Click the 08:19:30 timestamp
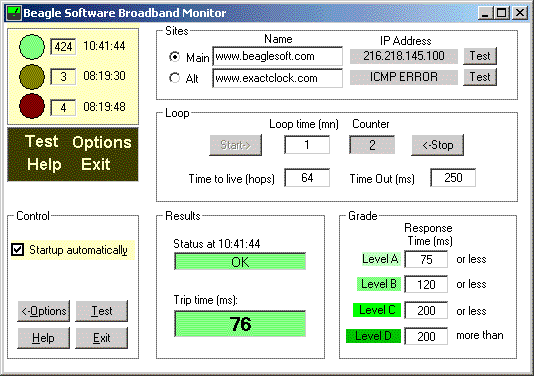This screenshot has height=376, width=534. click(x=104, y=76)
